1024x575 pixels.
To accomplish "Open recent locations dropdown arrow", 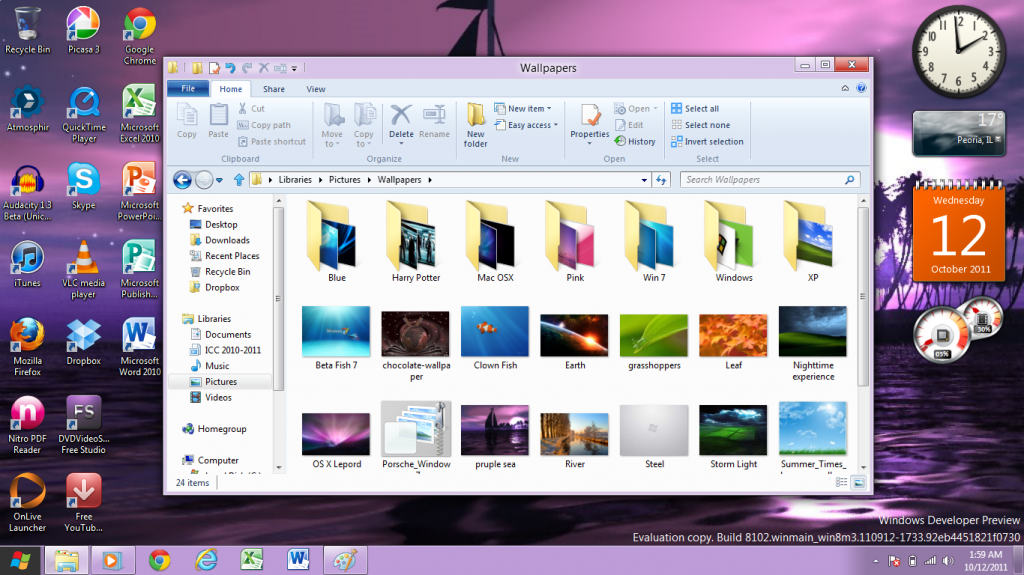I will click(219, 180).
